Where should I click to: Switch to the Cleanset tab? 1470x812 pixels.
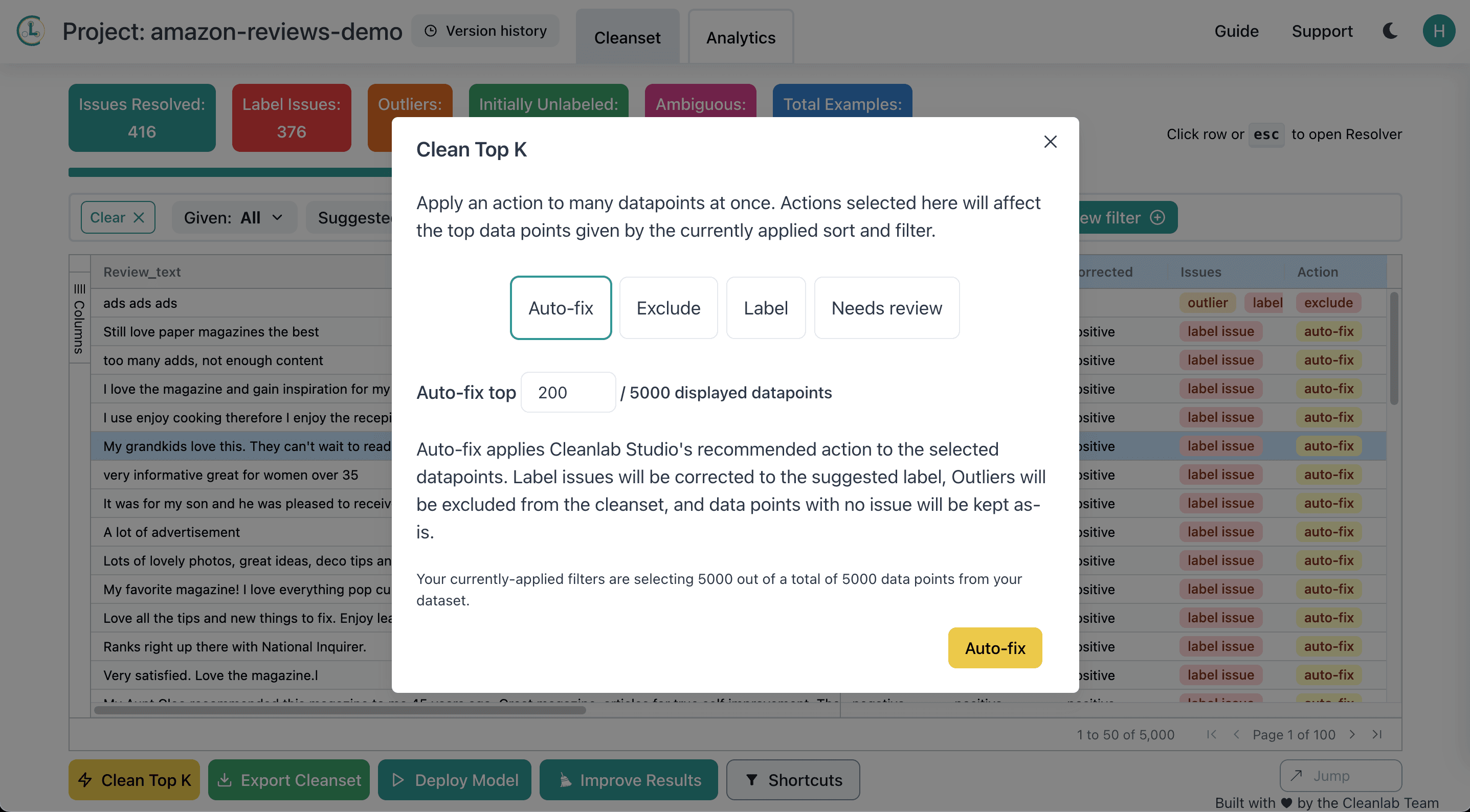pyautogui.click(x=627, y=38)
